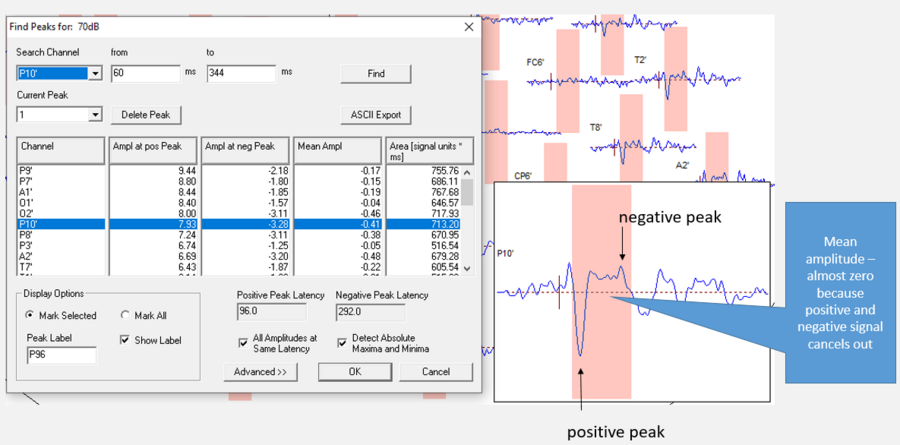Click the 'to' latency input field
Viewport: 900px width, 445px height.
pos(240,73)
